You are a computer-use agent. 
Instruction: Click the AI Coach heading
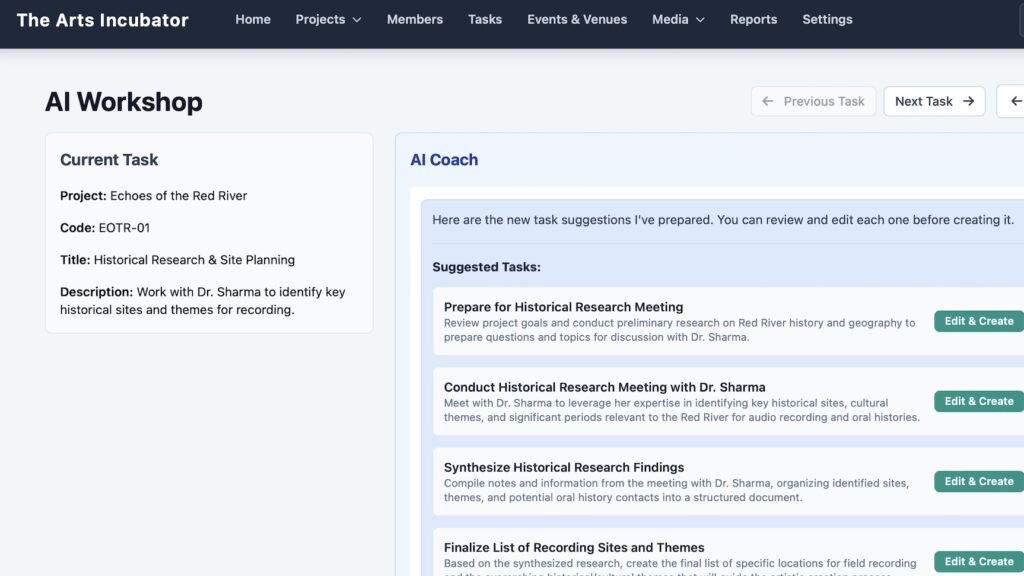(444, 160)
